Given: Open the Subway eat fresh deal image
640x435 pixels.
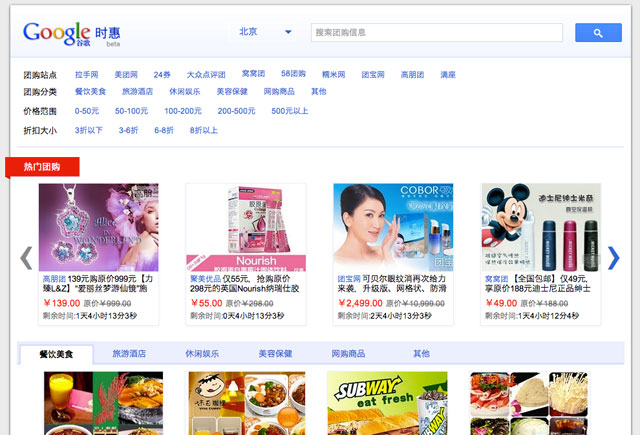Looking at the screenshot, I should coord(387,403).
